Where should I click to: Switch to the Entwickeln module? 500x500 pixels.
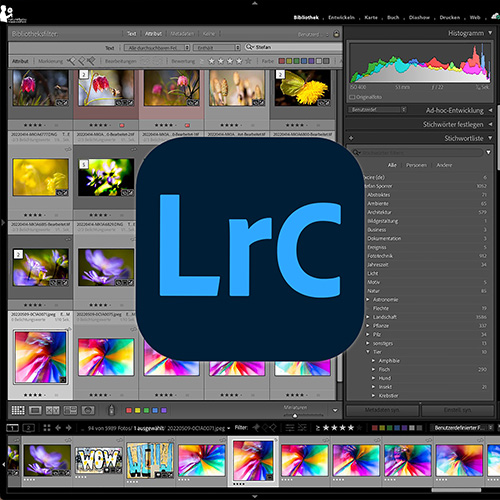point(341,17)
